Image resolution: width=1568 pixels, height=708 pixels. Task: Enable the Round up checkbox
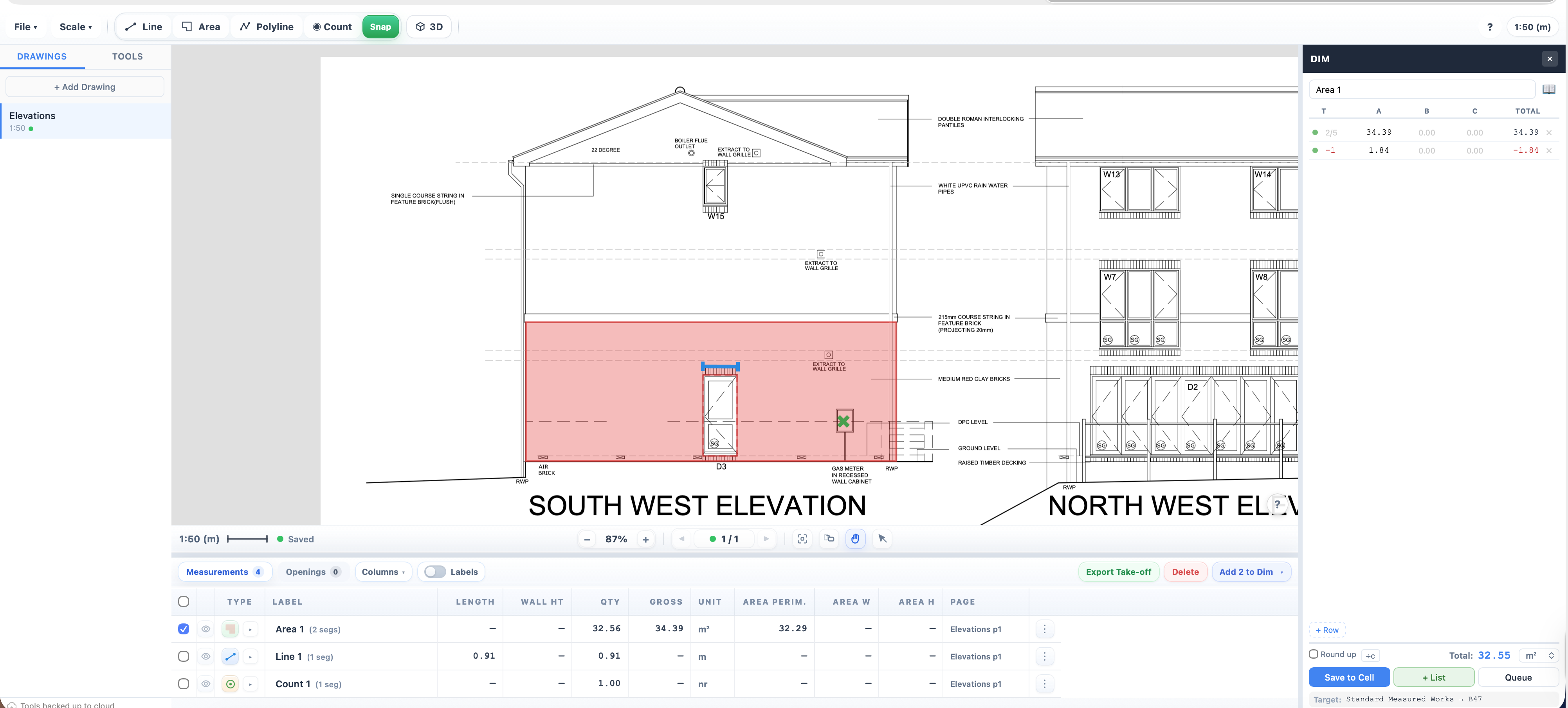click(1314, 654)
